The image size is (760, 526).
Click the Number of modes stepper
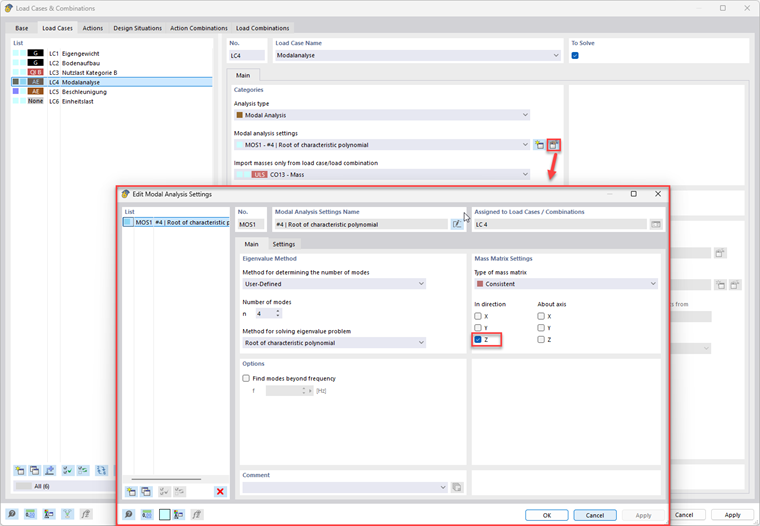[x=278, y=314]
